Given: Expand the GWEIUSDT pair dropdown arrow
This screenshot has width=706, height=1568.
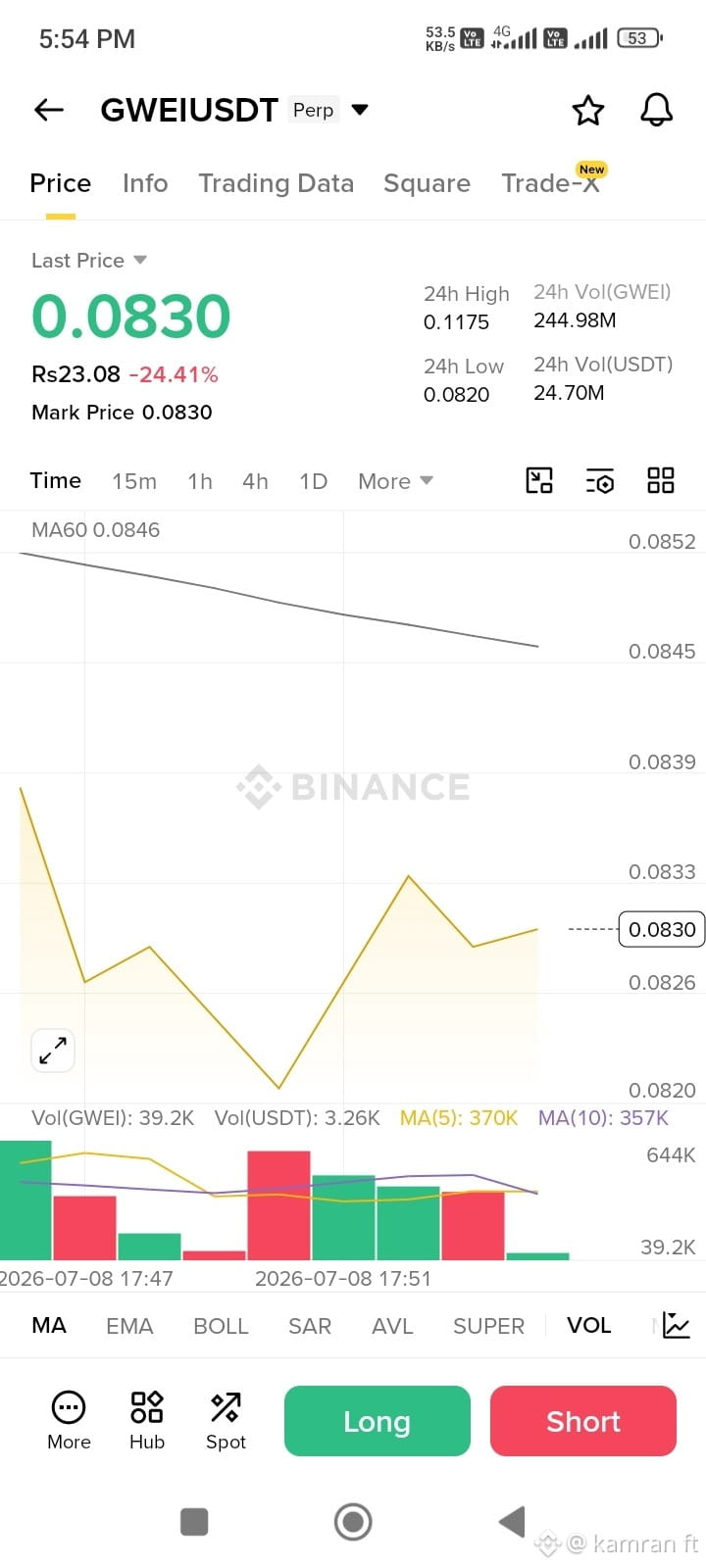Looking at the screenshot, I should pyautogui.click(x=360, y=110).
